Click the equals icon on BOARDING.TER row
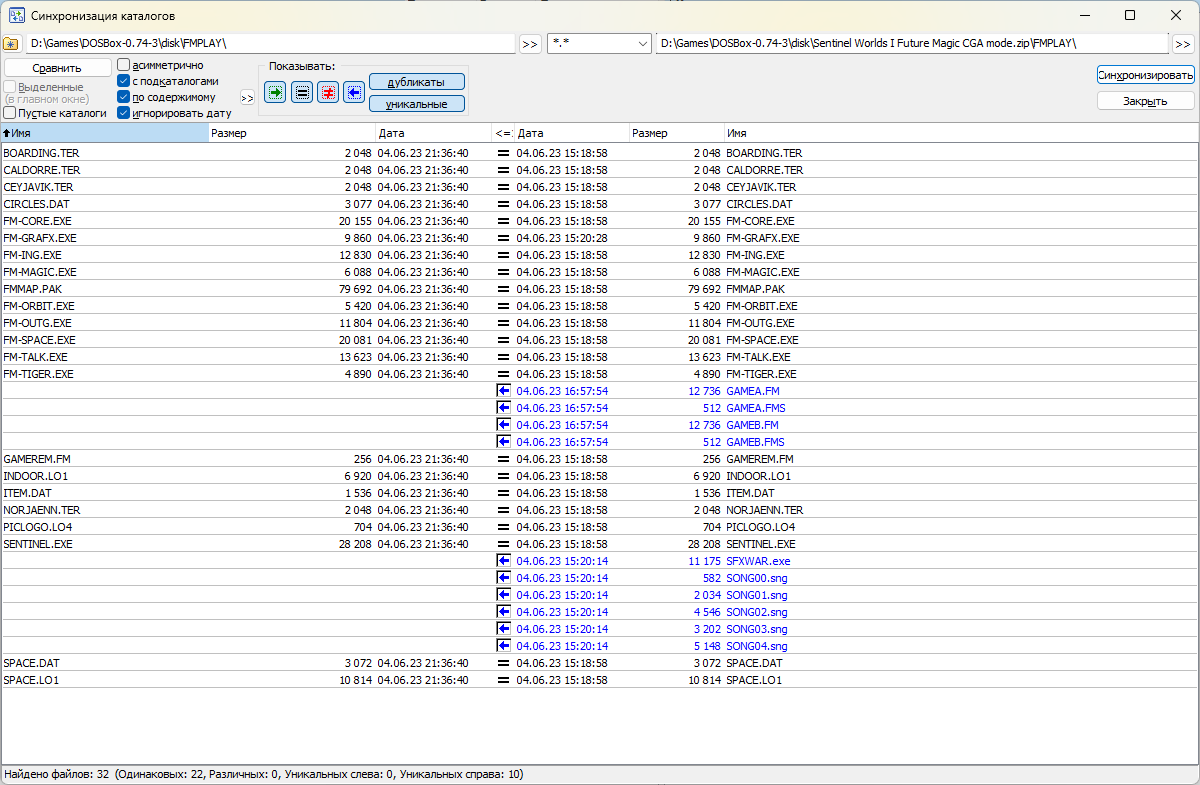Viewport: 1200px width, 785px height. pos(502,153)
